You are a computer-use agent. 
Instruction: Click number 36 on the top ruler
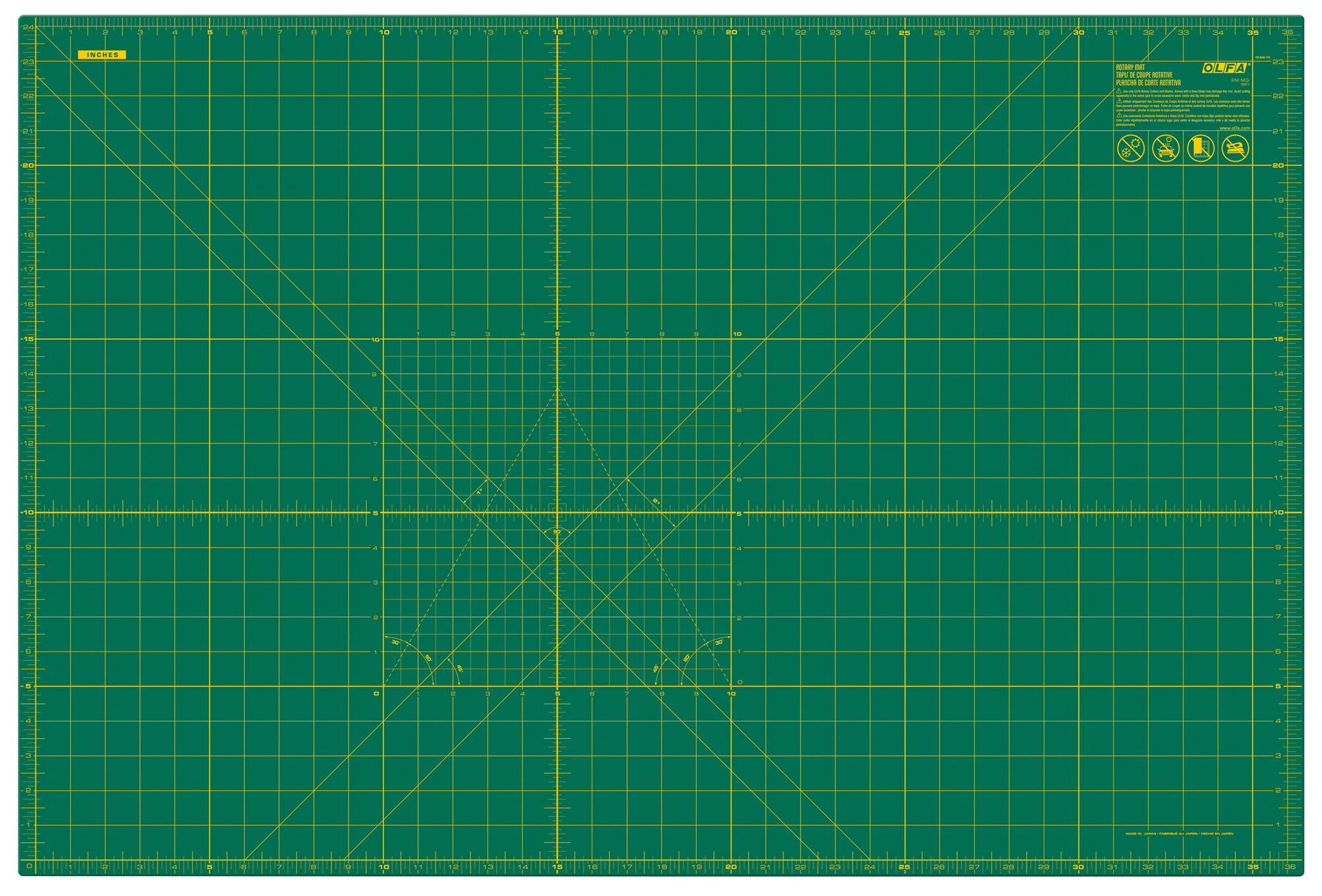pos(1288,32)
